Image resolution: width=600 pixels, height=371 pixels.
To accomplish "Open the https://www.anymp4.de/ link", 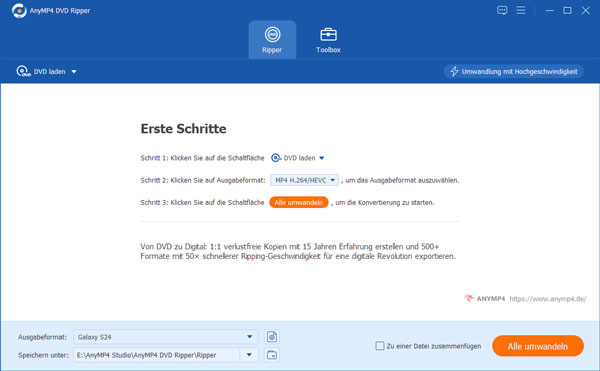I will pos(548,299).
